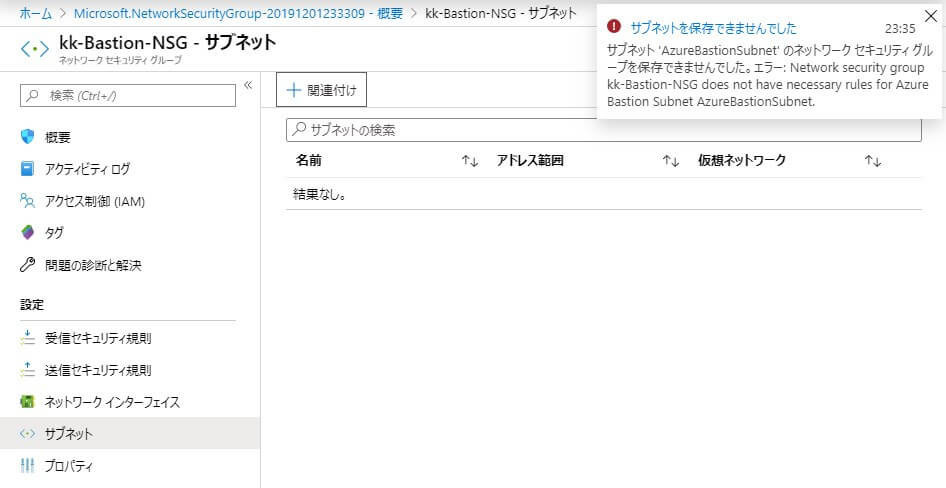Click the 設定 section heading
This screenshot has height=488, width=946.
click(x=32, y=305)
